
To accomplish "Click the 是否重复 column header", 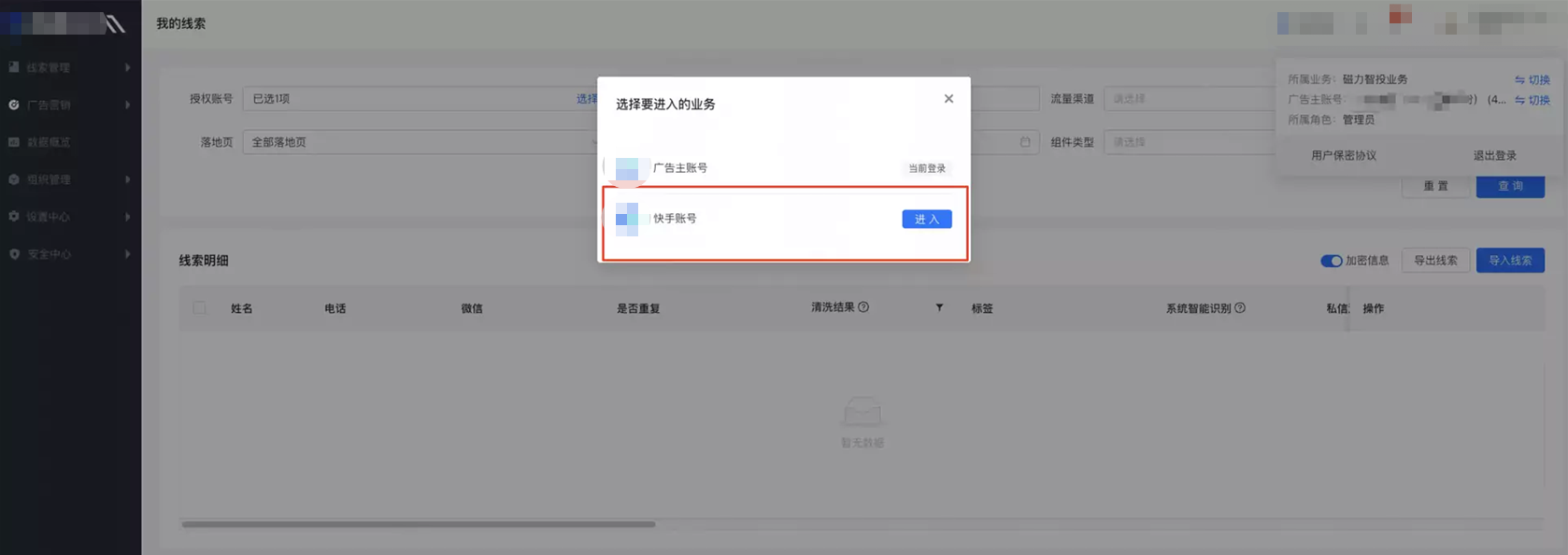I will [x=638, y=308].
